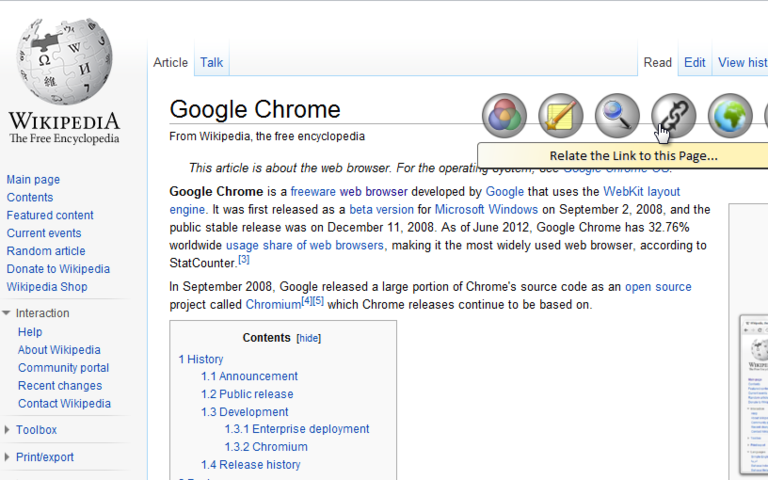Open Current events link

click(44, 233)
